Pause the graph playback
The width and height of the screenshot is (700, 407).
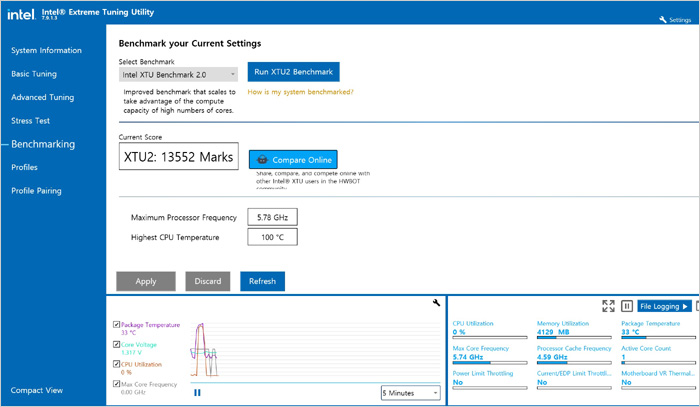tap(197, 393)
